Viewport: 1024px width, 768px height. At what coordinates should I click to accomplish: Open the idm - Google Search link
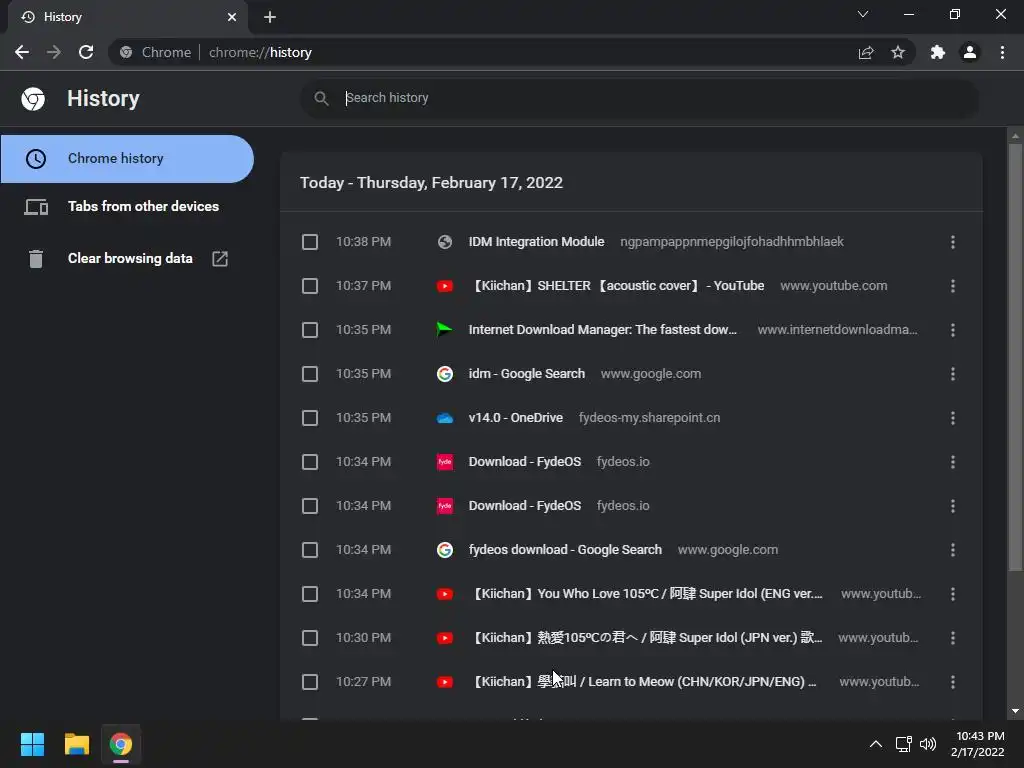526,374
